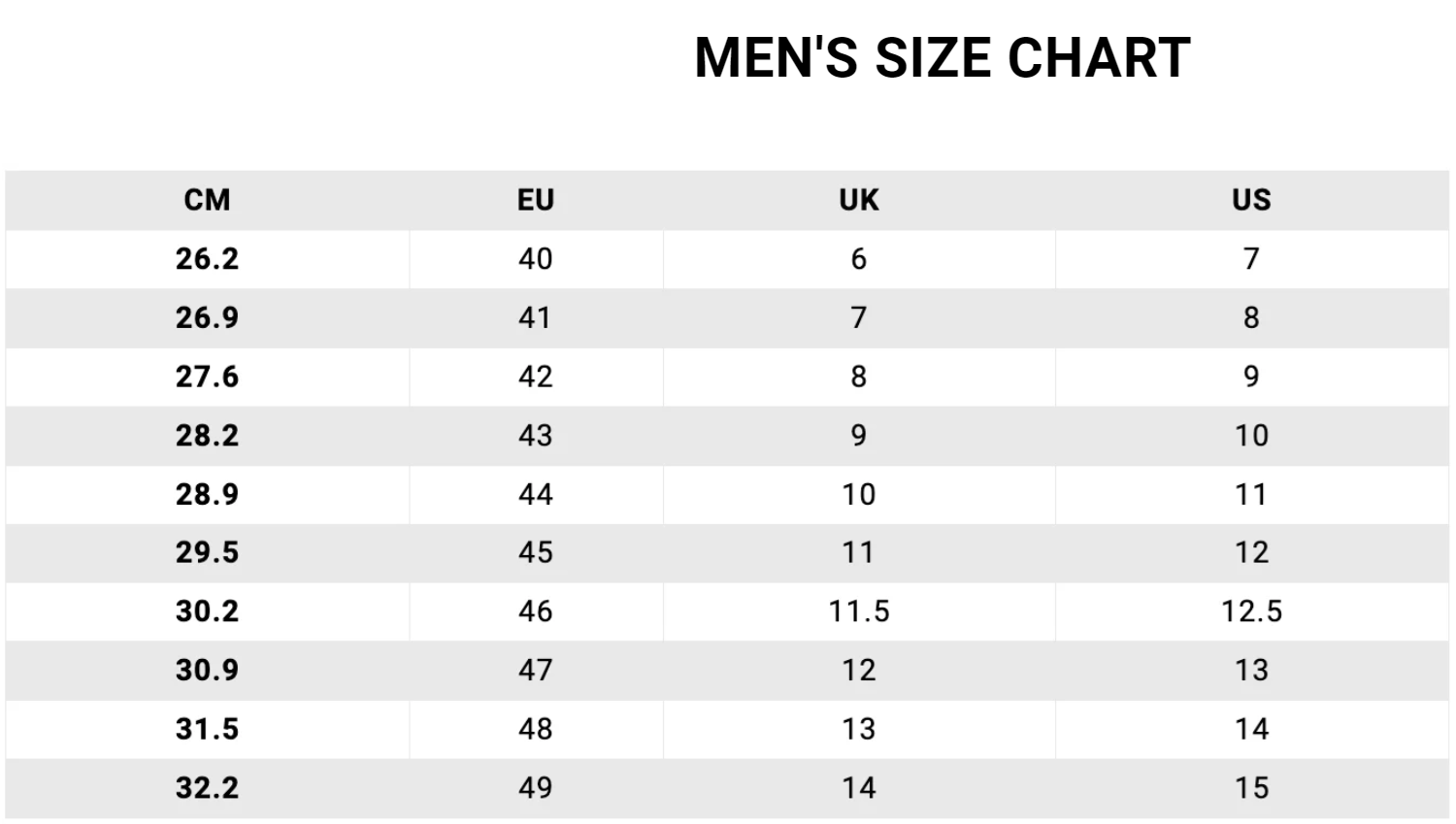Image resolution: width=1456 pixels, height=824 pixels.
Task: Select EU size 43 cell
Action: tap(536, 435)
